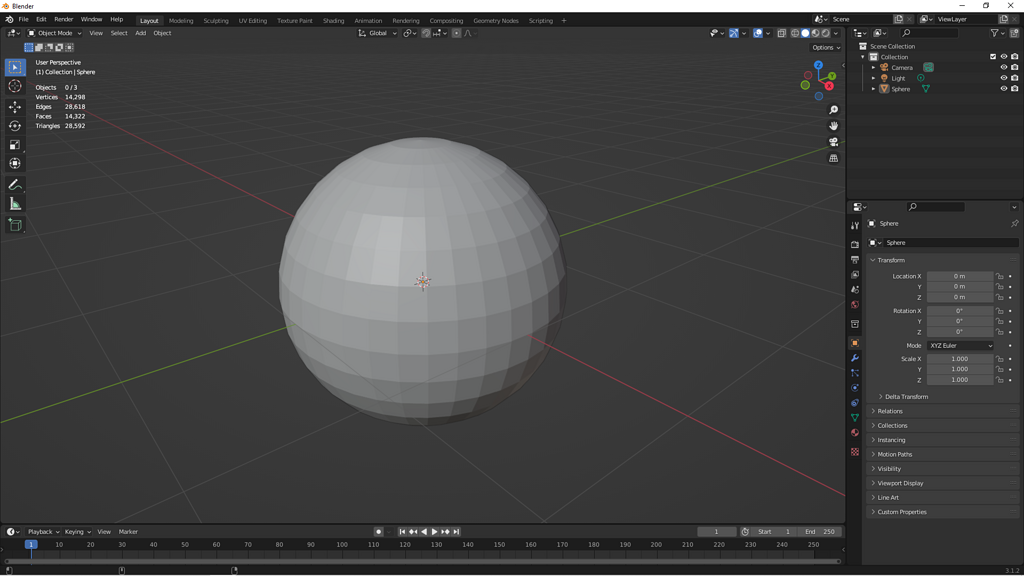Screen dimensions: 1024x576
Task: Switch to the Shading workspace tab
Action: [x=333, y=19]
